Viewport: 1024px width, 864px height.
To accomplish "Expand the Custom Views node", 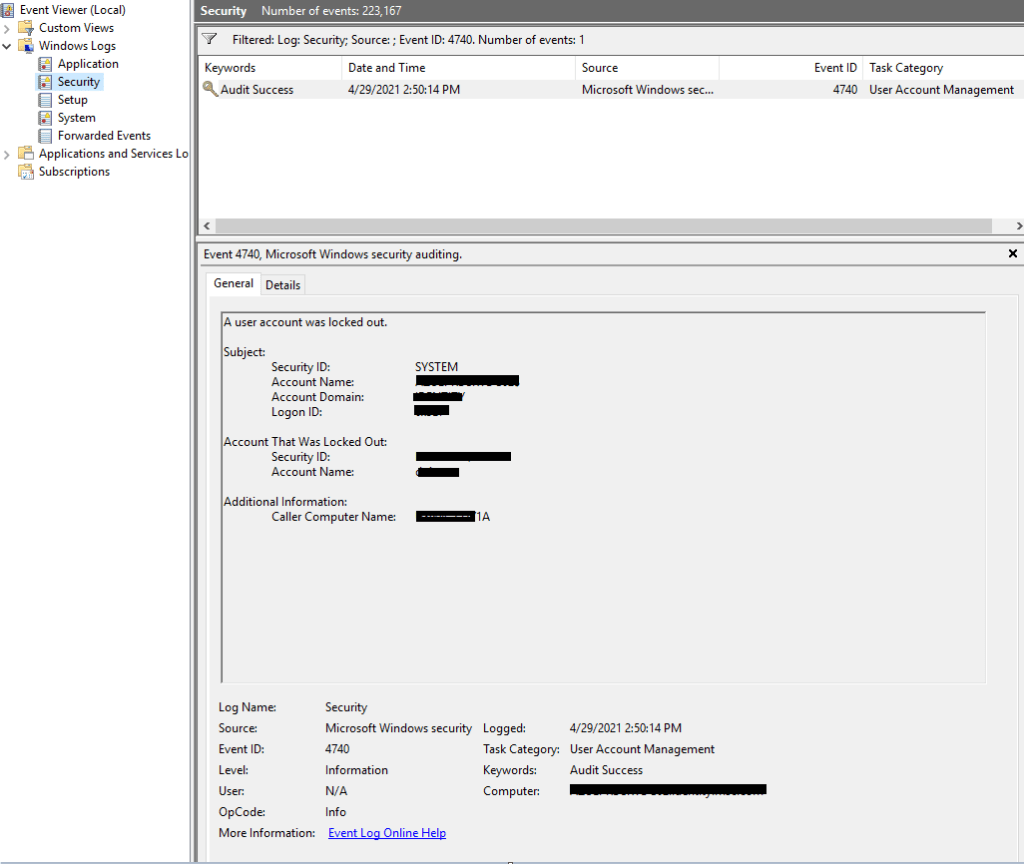I will click(x=7, y=28).
